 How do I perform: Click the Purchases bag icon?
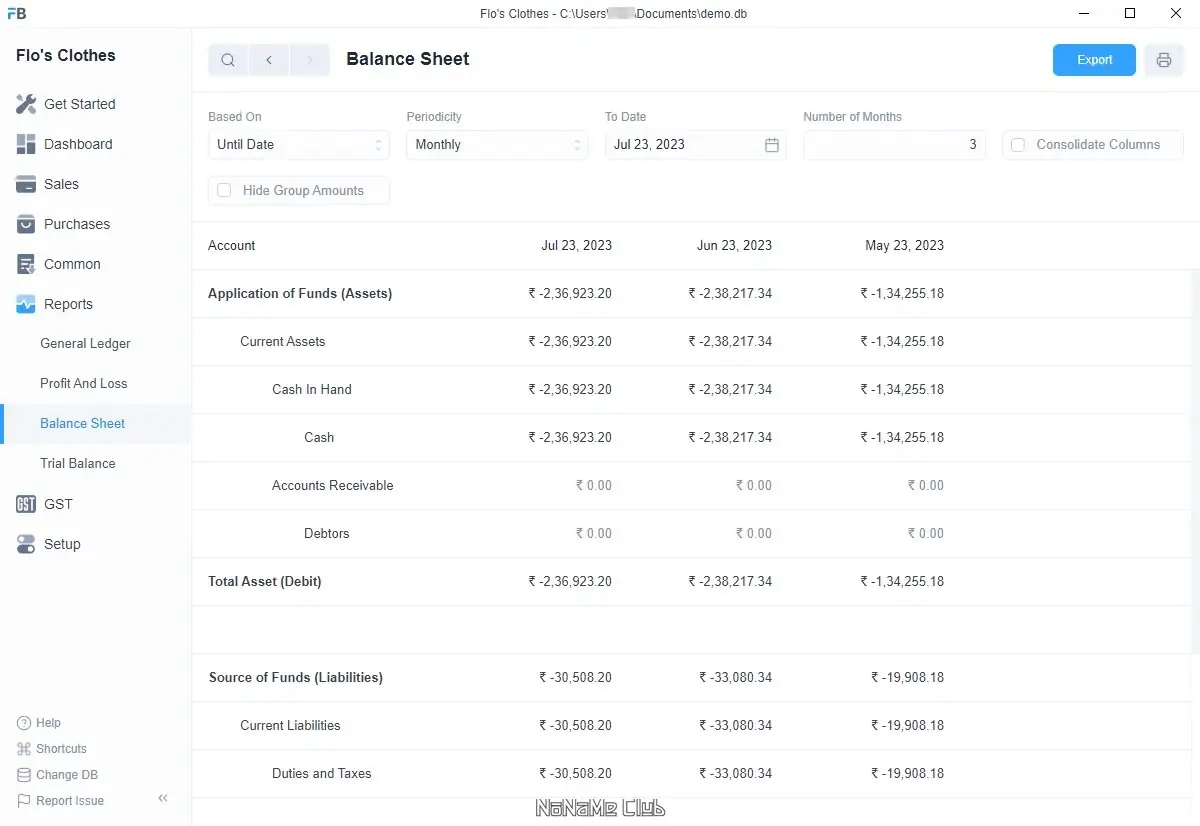[26, 224]
